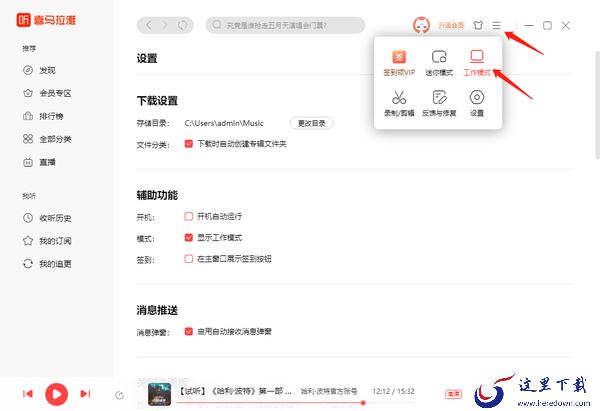Go to 会员专区 in sidebar

coord(47,93)
